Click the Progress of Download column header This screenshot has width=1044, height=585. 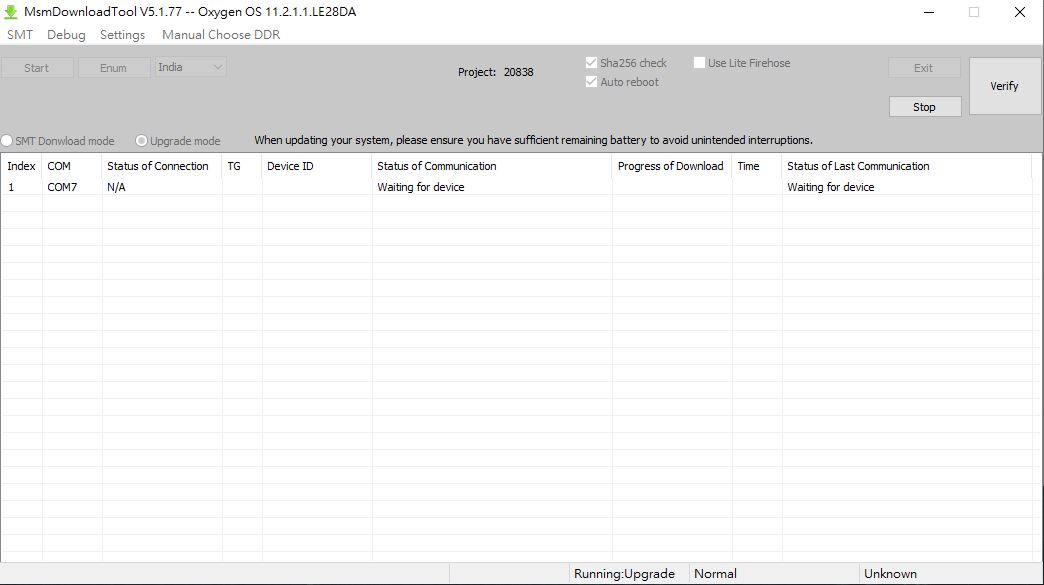672,166
